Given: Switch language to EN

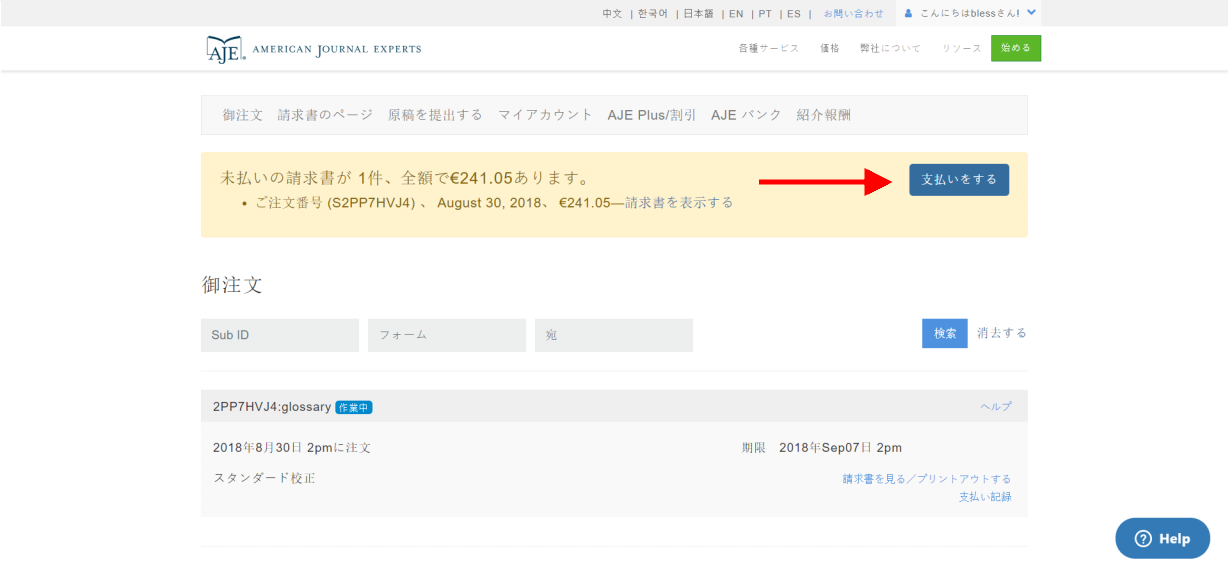Looking at the screenshot, I should click(736, 14).
